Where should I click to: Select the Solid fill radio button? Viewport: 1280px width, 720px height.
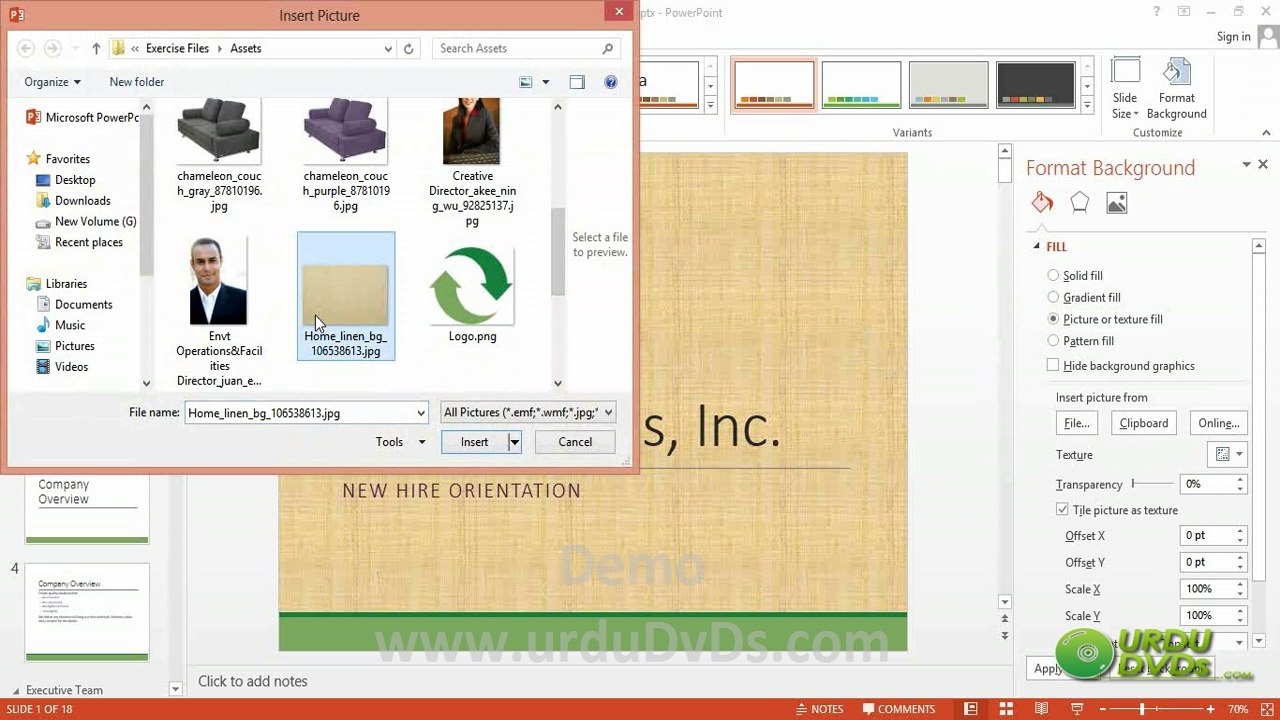(x=1053, y=275)
